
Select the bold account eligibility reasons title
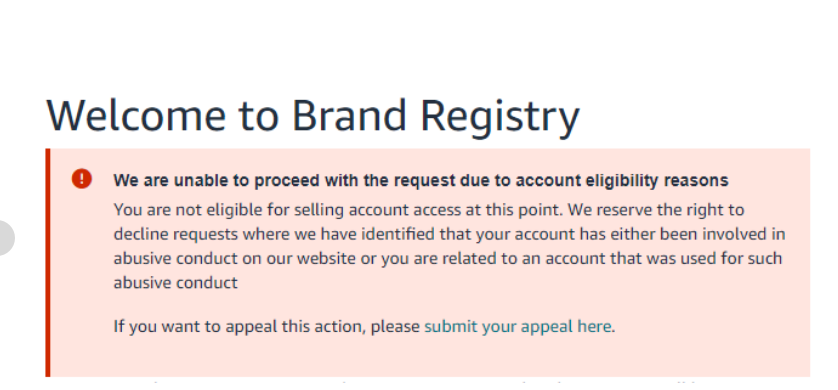point(421,181)
